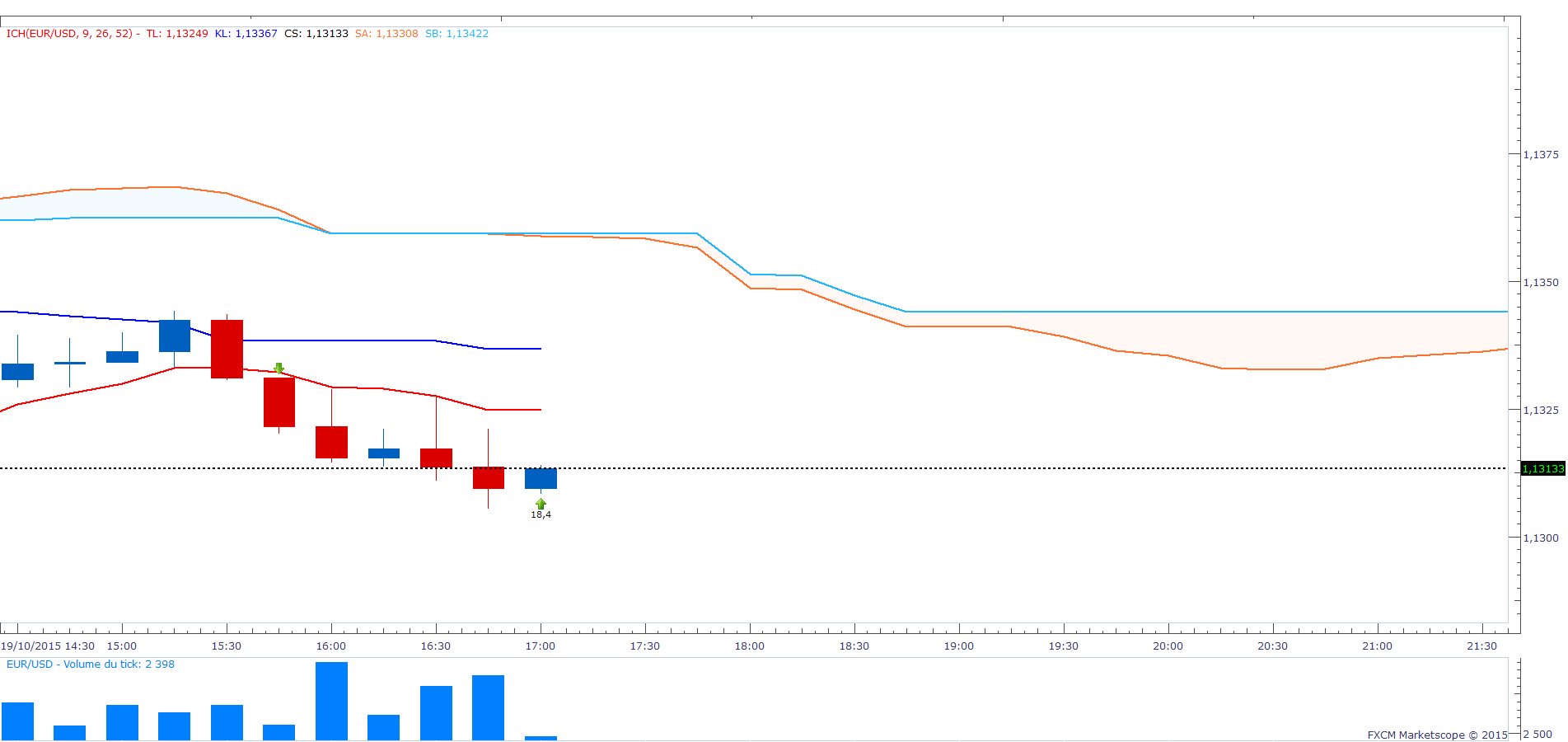Click the 18:00 time axis label
This screenshot has width=1568, height=742.
click(749, 646)
